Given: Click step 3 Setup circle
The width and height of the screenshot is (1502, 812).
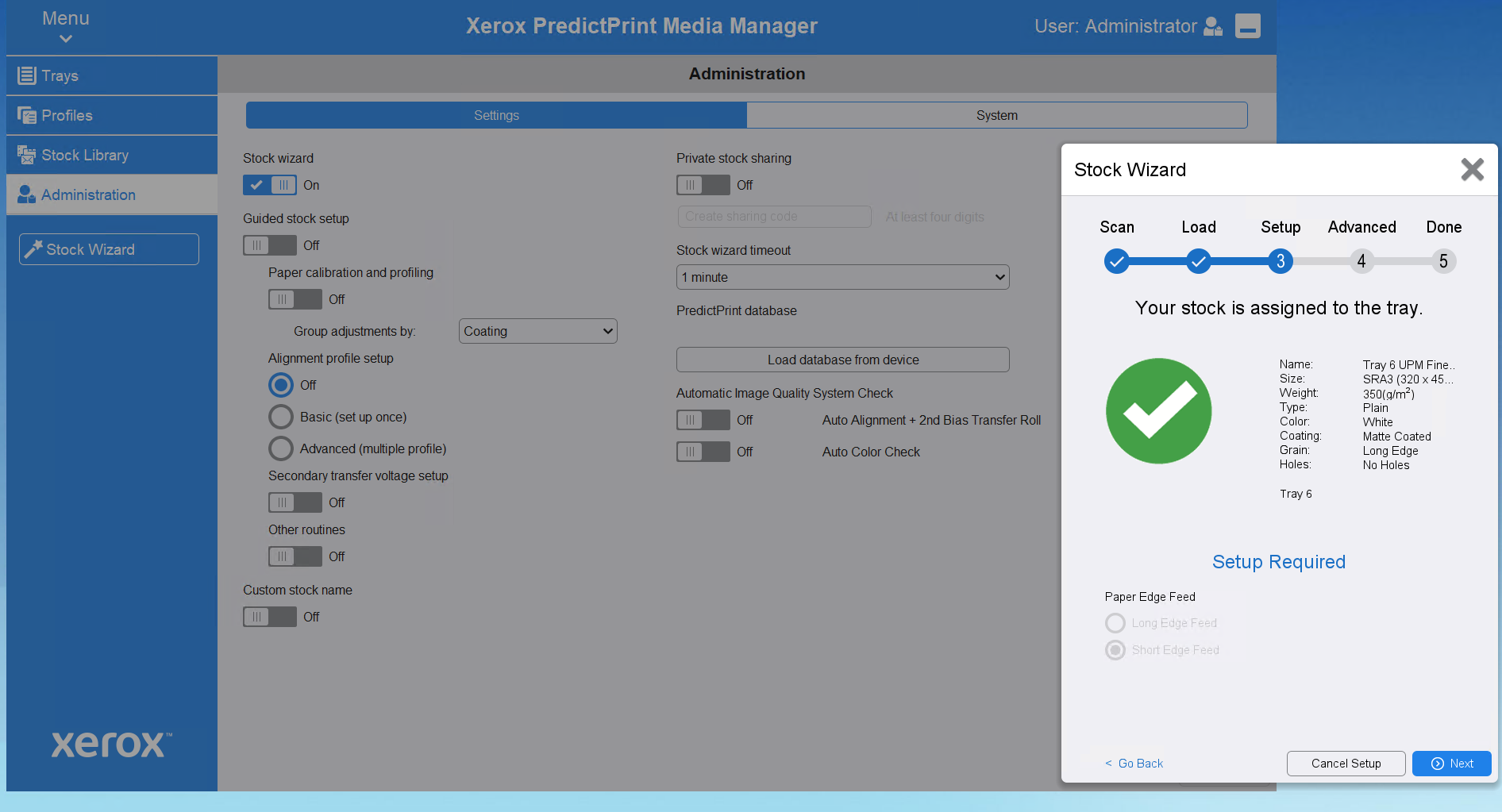Looking at the screenshot, I should tap(1281, 261).
